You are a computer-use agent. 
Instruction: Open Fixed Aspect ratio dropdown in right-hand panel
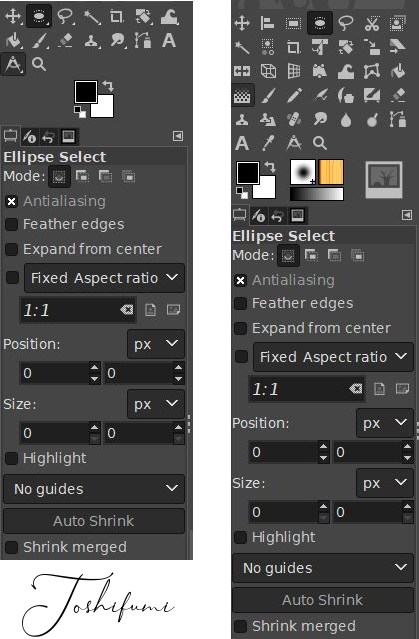click(333, 357)
